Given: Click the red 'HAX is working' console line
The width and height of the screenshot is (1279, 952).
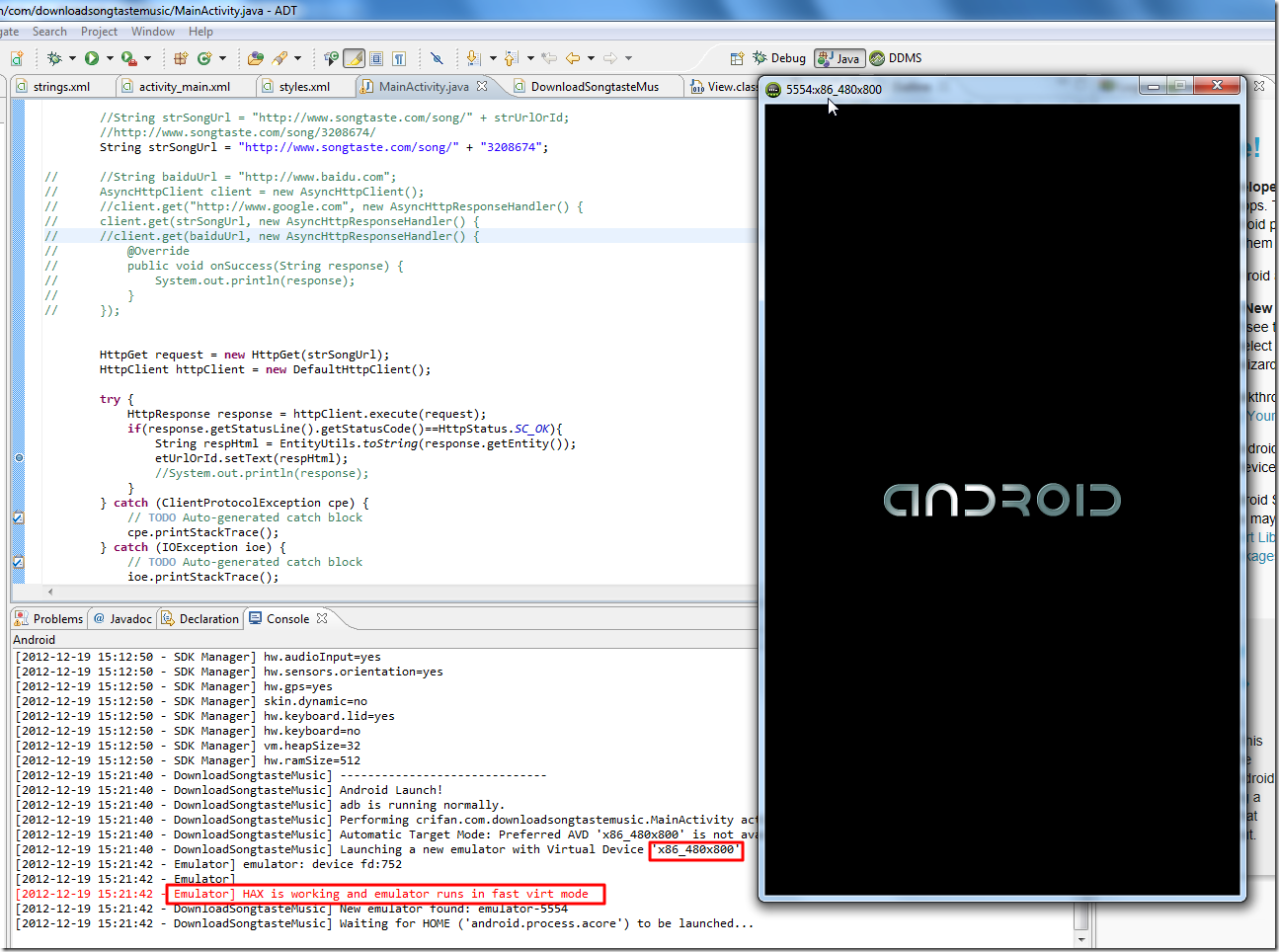Looking at the screenshot, I should point(302,894).
